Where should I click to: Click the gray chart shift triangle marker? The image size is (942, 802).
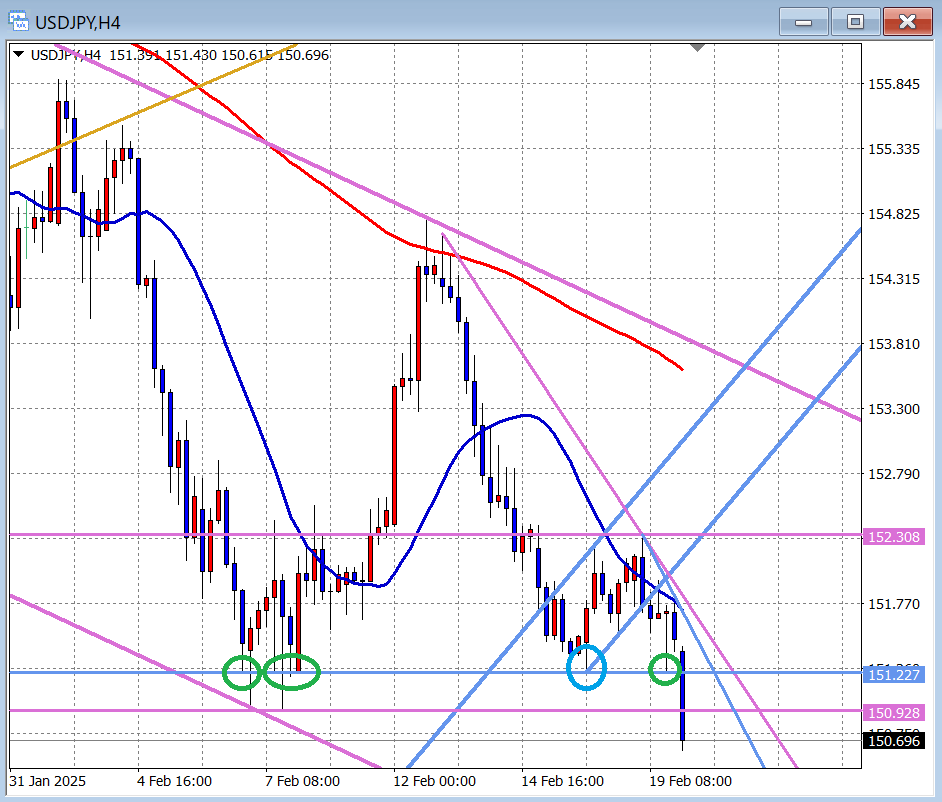(x=697, y=48)
